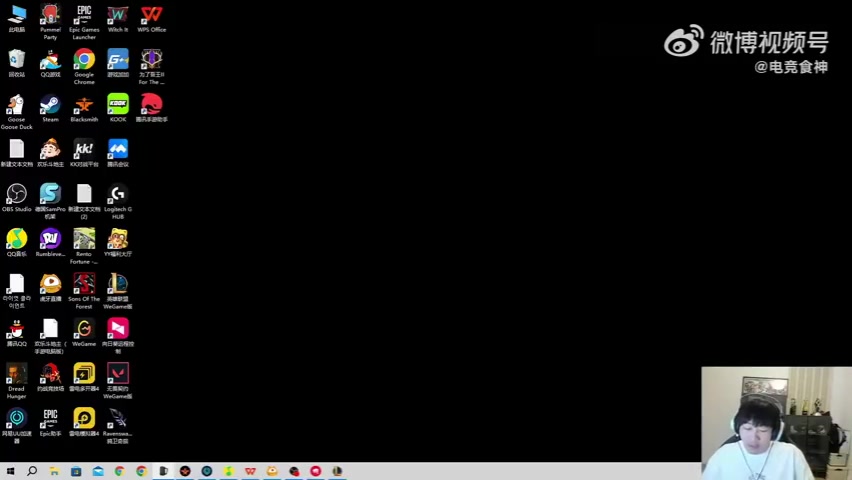Open File Explorer from the taskbar

tap(54, 471)
